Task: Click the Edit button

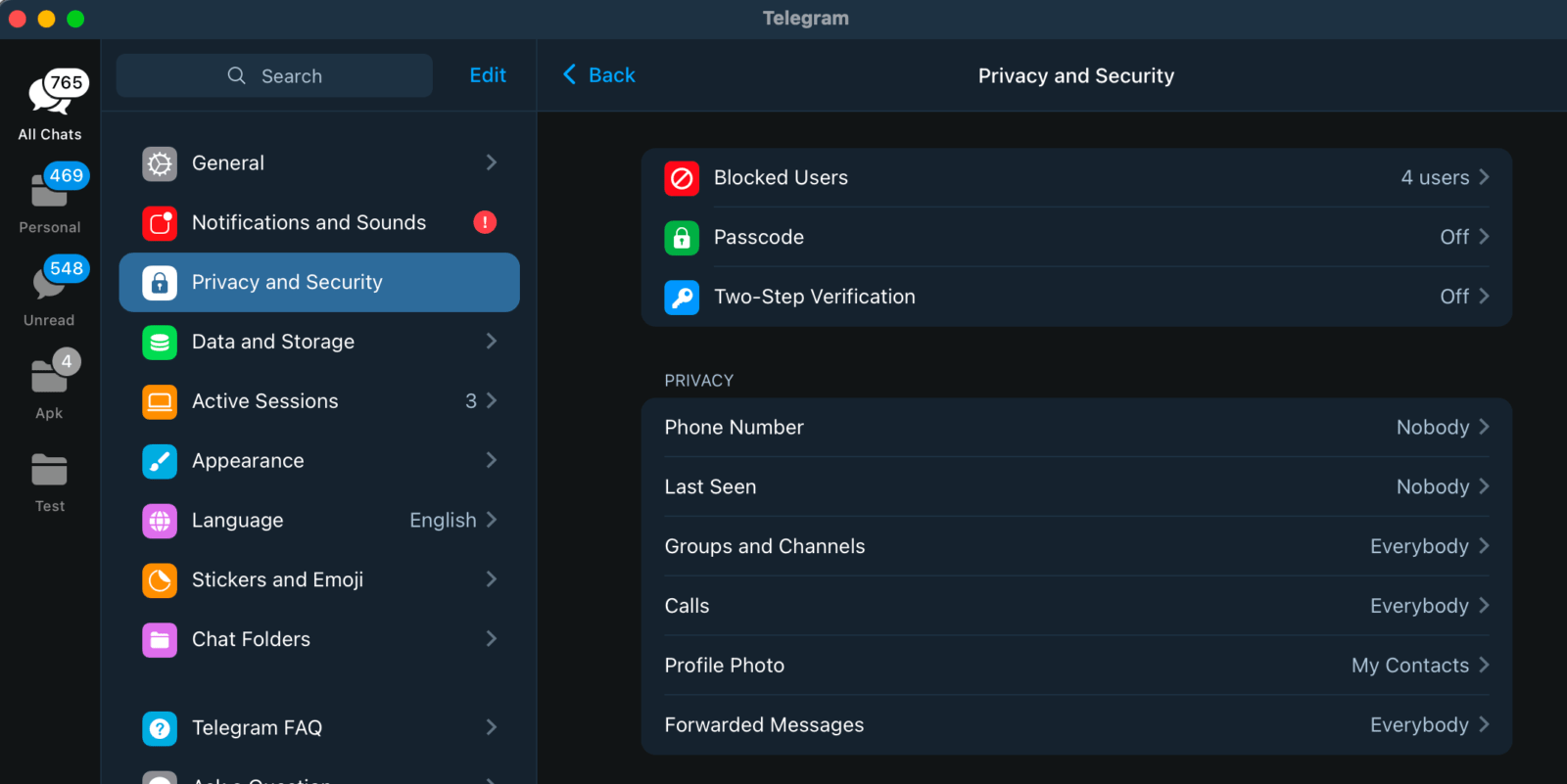Action: click(x=488, y=75)
